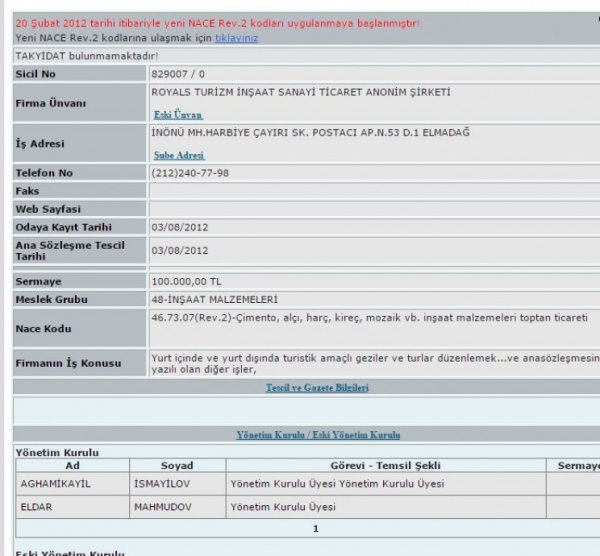Click the İş Adresi label

pos(40,144)
